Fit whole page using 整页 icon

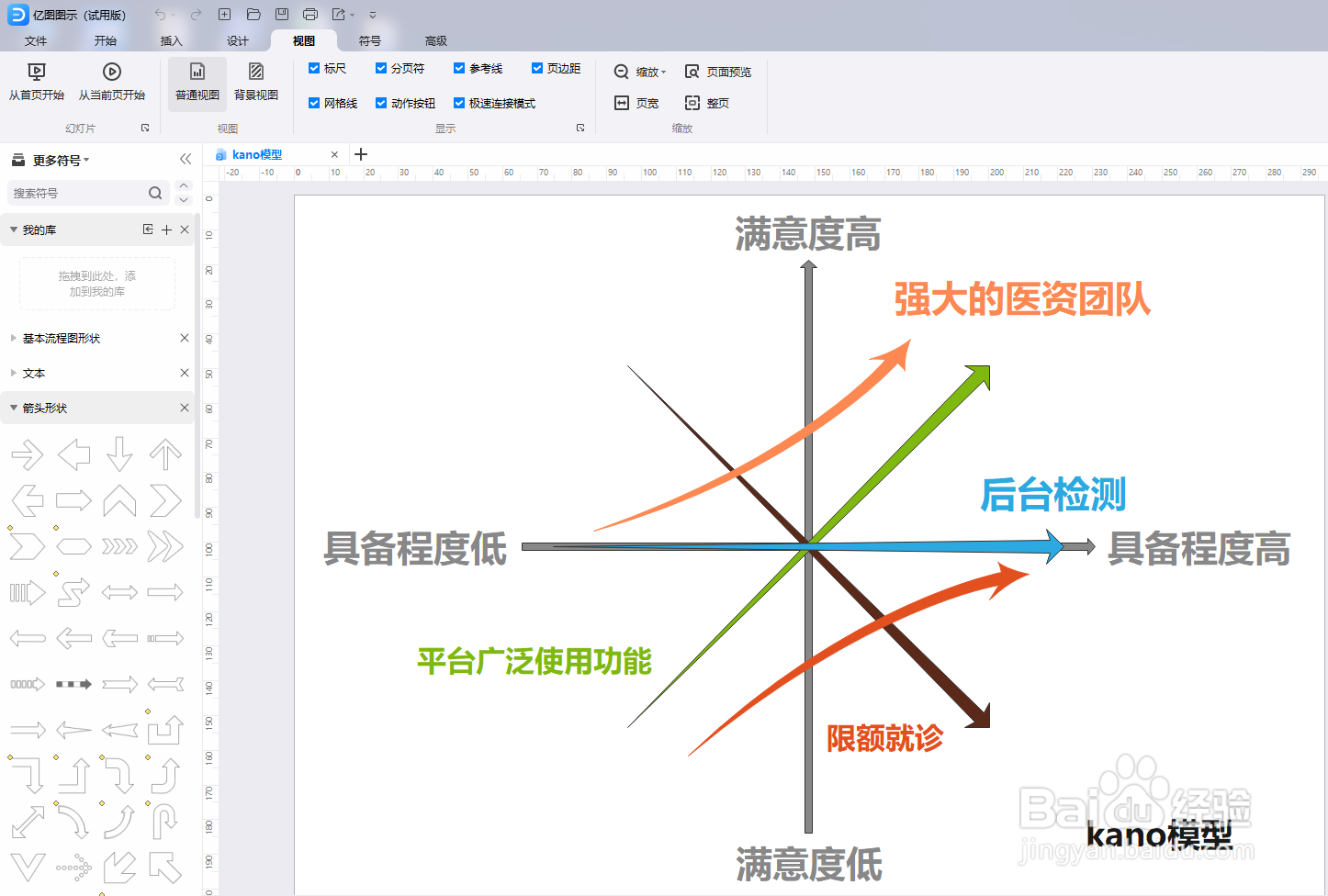click(706, 103)
